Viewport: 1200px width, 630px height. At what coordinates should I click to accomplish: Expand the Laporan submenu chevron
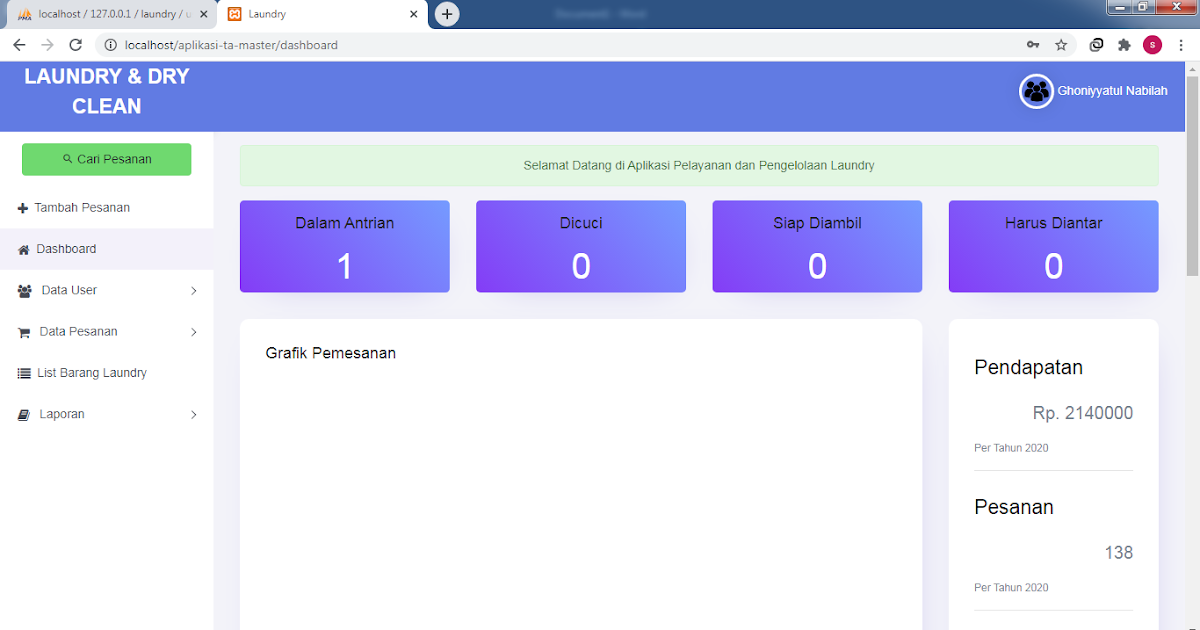(x=193, y=414)
